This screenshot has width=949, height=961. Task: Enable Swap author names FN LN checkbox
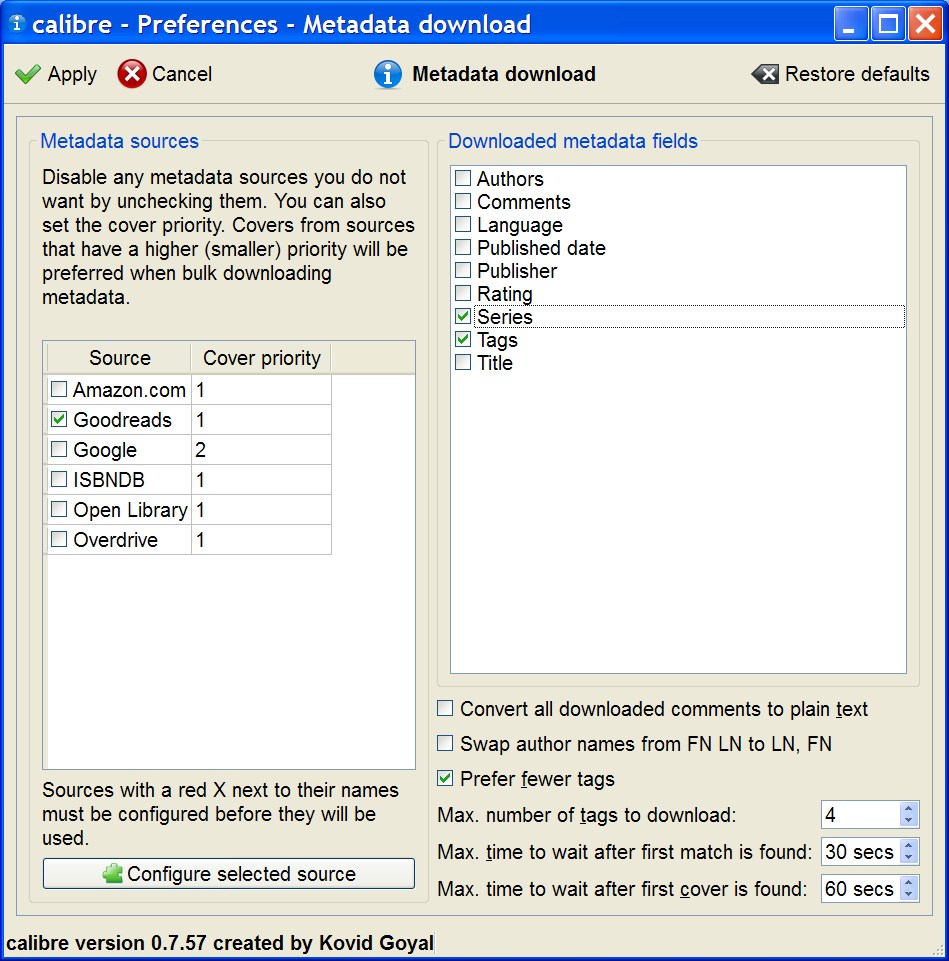(445, 743)
